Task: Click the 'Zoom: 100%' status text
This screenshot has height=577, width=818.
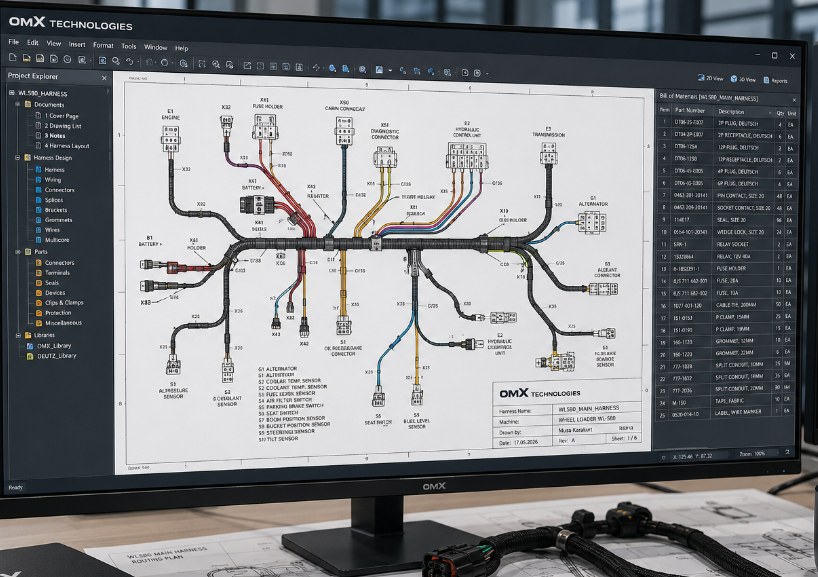Action: (x=752, y=454)
